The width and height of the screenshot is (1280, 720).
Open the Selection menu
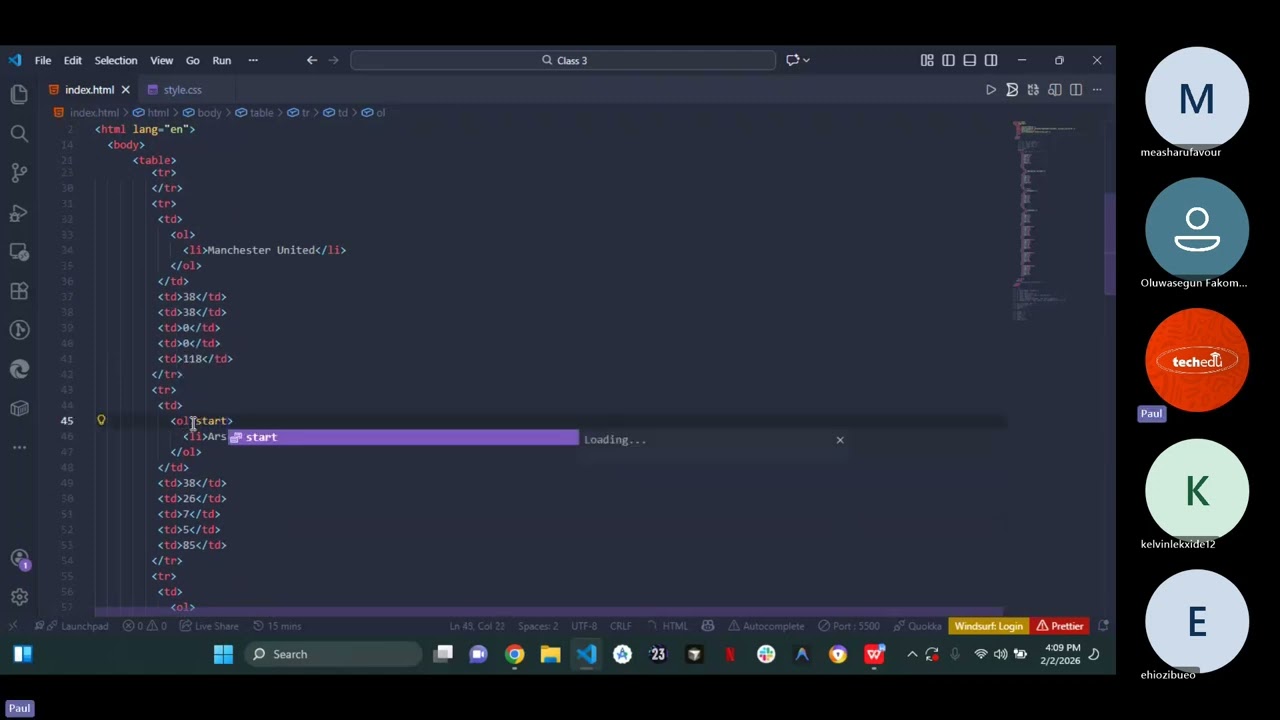click(x=116, y=60)
